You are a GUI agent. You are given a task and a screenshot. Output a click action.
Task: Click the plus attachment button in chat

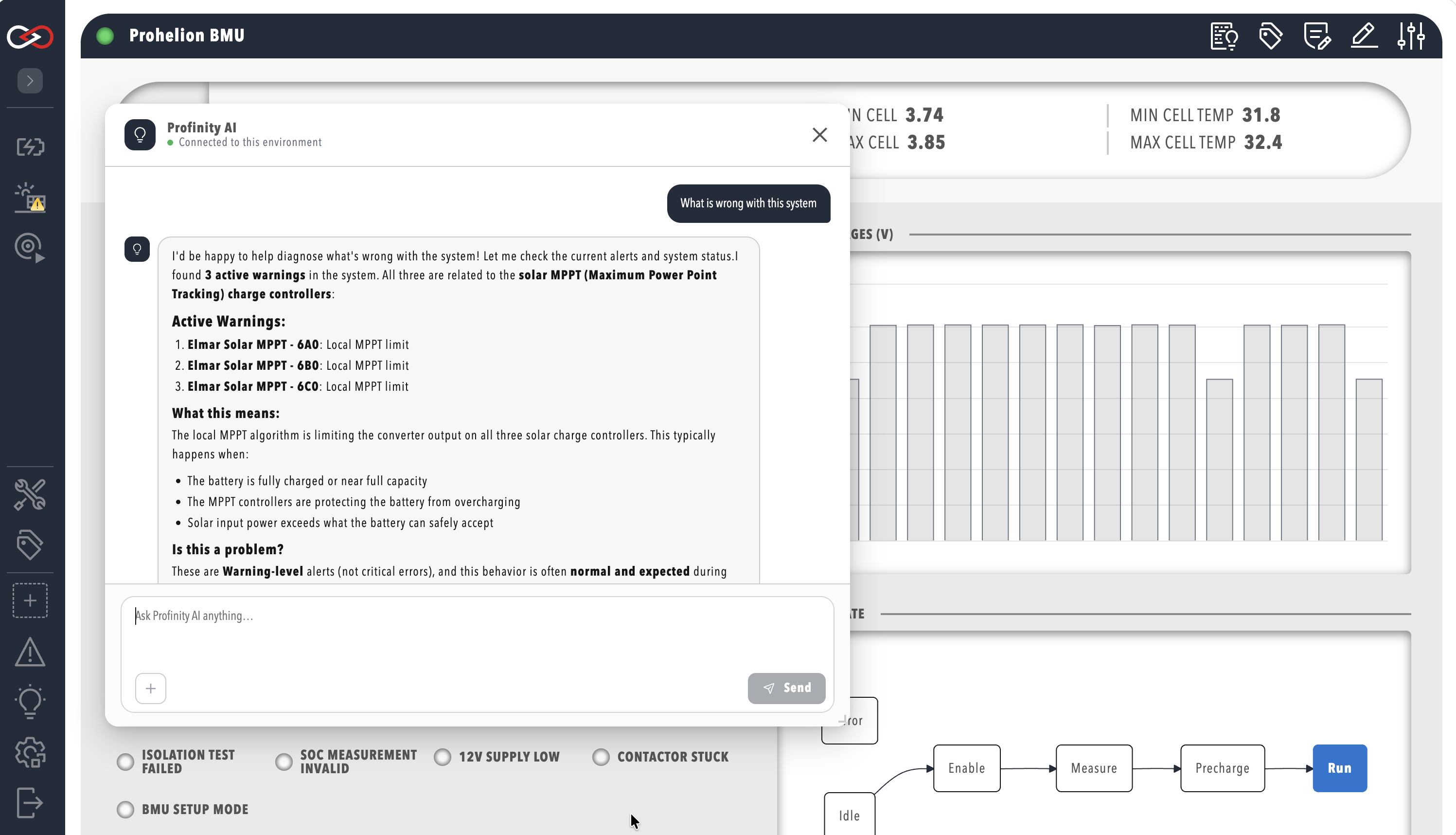point(151,688)
